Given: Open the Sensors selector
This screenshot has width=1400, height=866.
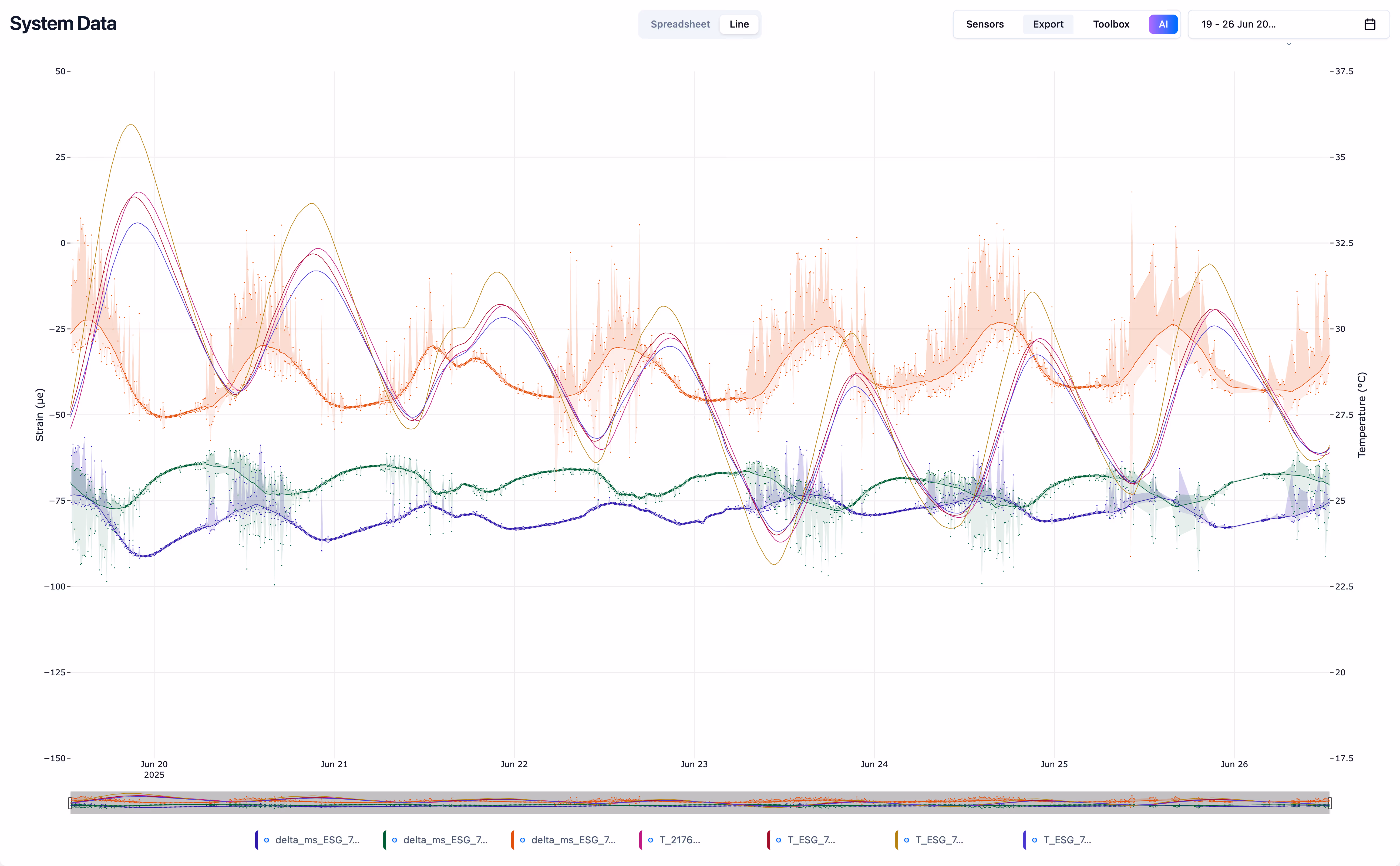Looking at the screenshot, I should (984, 24).
